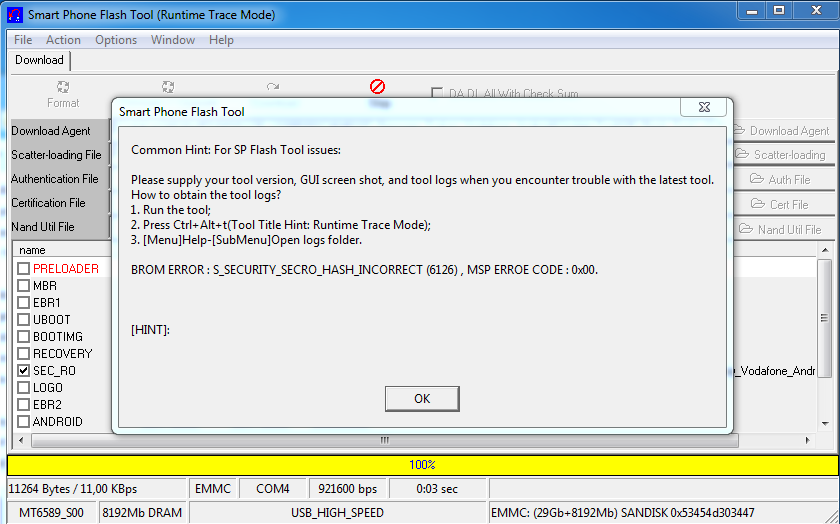Check the BOOTIMG partition checkbox
The width and height of the screenshot is (840, 524).
click(24, 337)
